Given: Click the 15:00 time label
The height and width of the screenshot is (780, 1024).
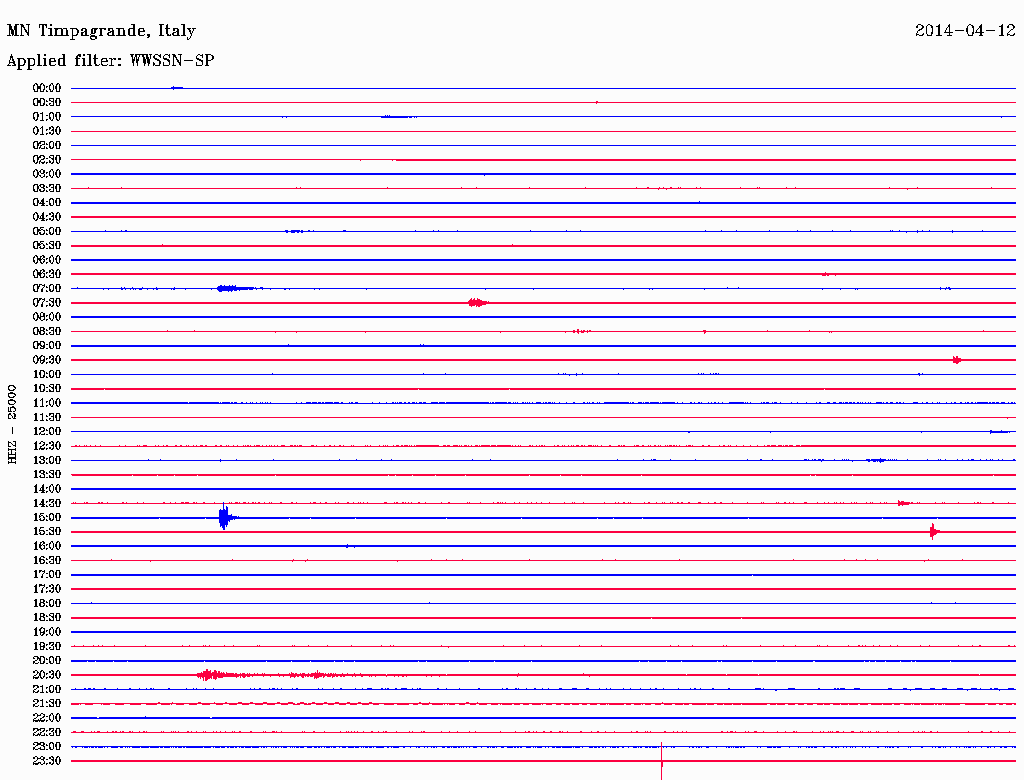Looking at the screenshot, I should pyautogui.click(x=47, y=517).
